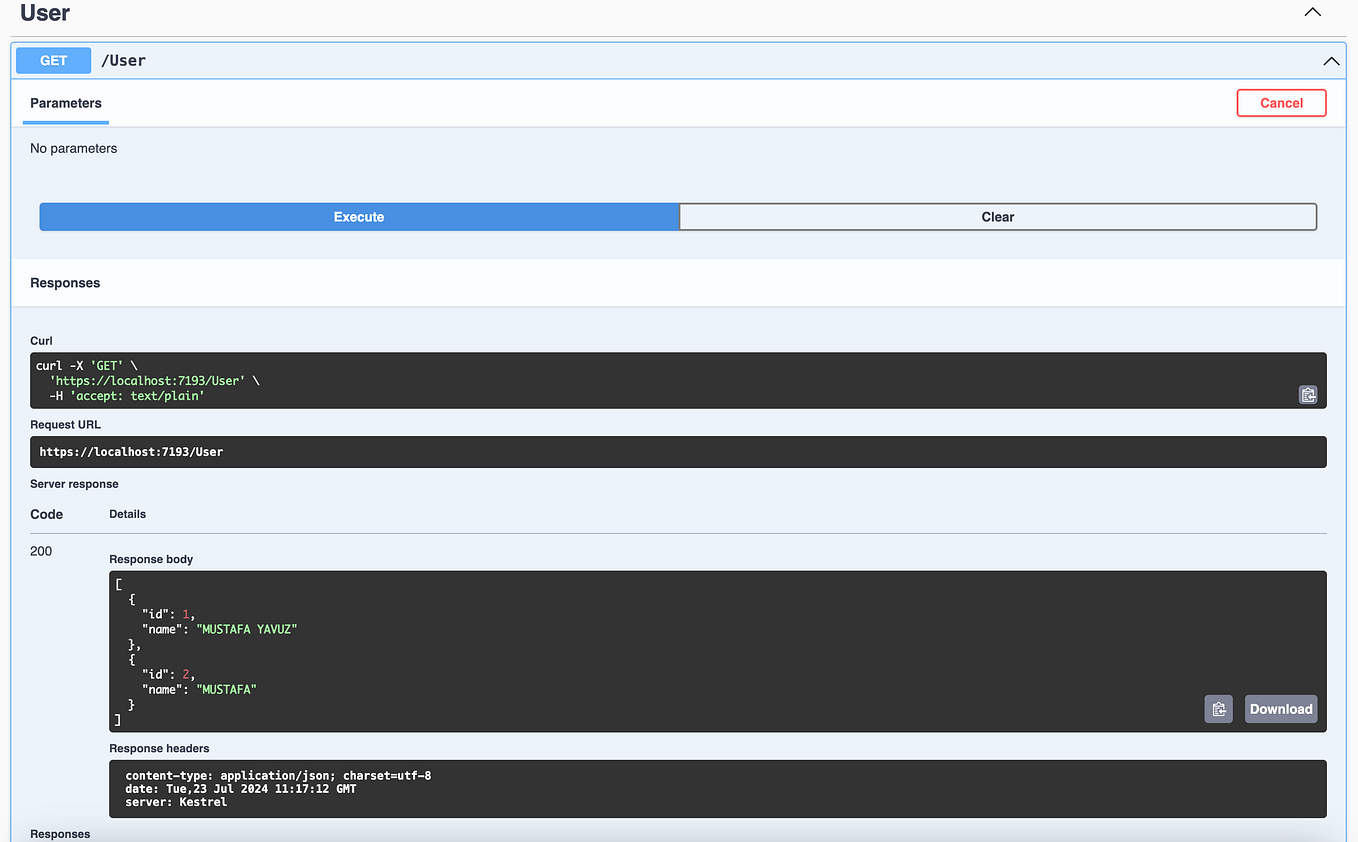Click the Cancel button

tap(1281, 102)
